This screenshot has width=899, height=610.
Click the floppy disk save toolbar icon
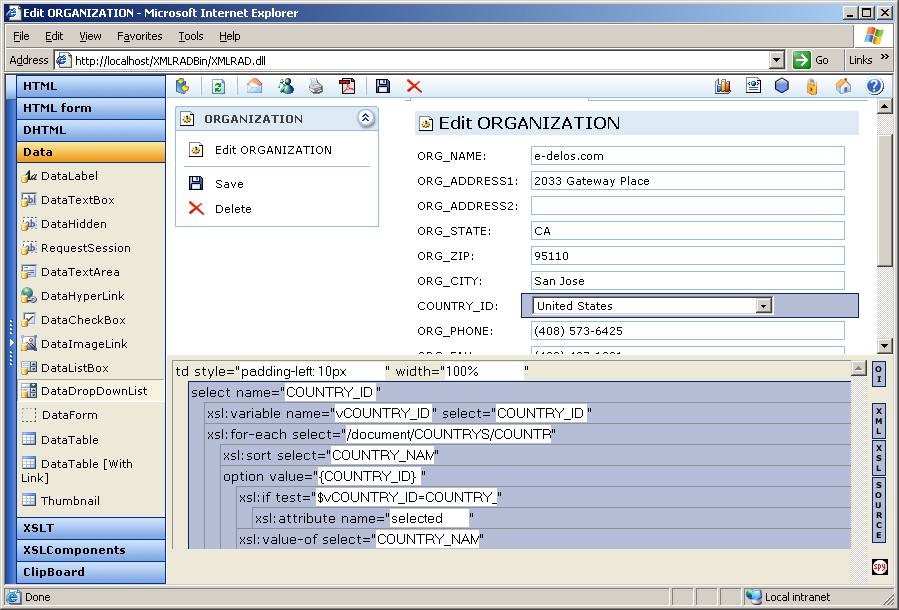(x=383, y=87)
